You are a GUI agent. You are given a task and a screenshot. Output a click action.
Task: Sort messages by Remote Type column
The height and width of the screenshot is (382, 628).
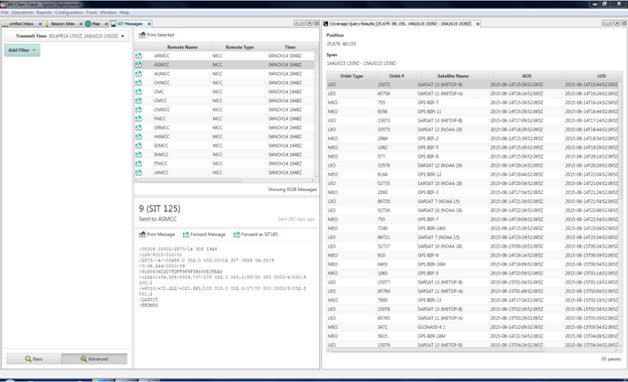tap(240, 47)
